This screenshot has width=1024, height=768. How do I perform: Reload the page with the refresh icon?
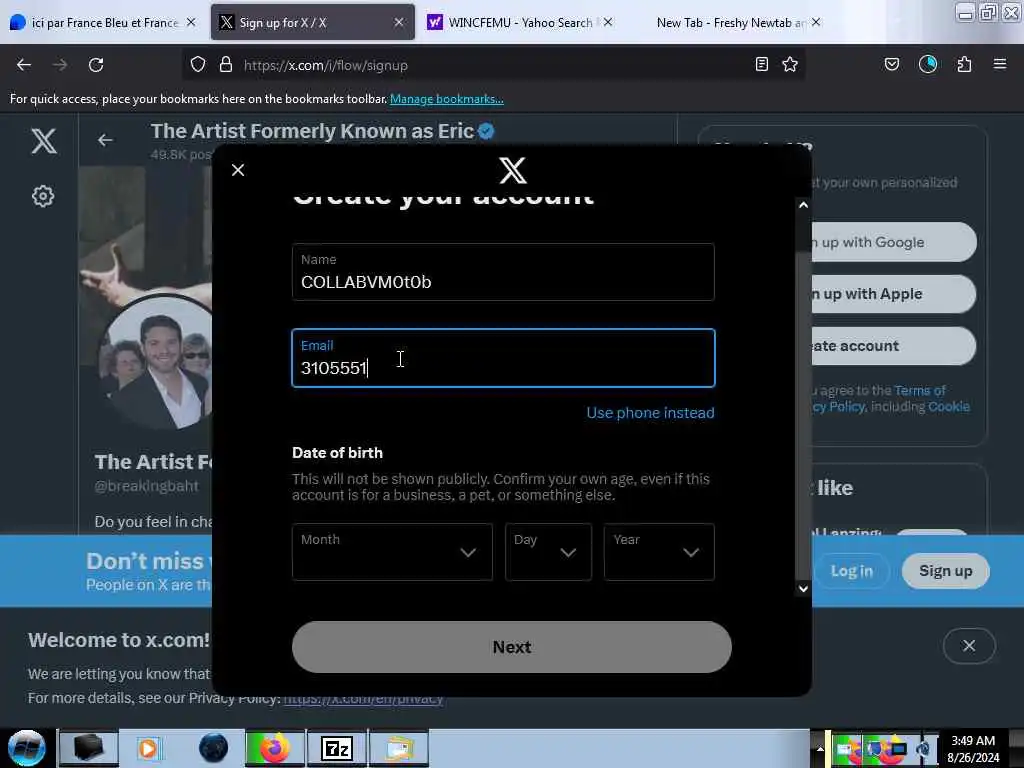(96, 65)
